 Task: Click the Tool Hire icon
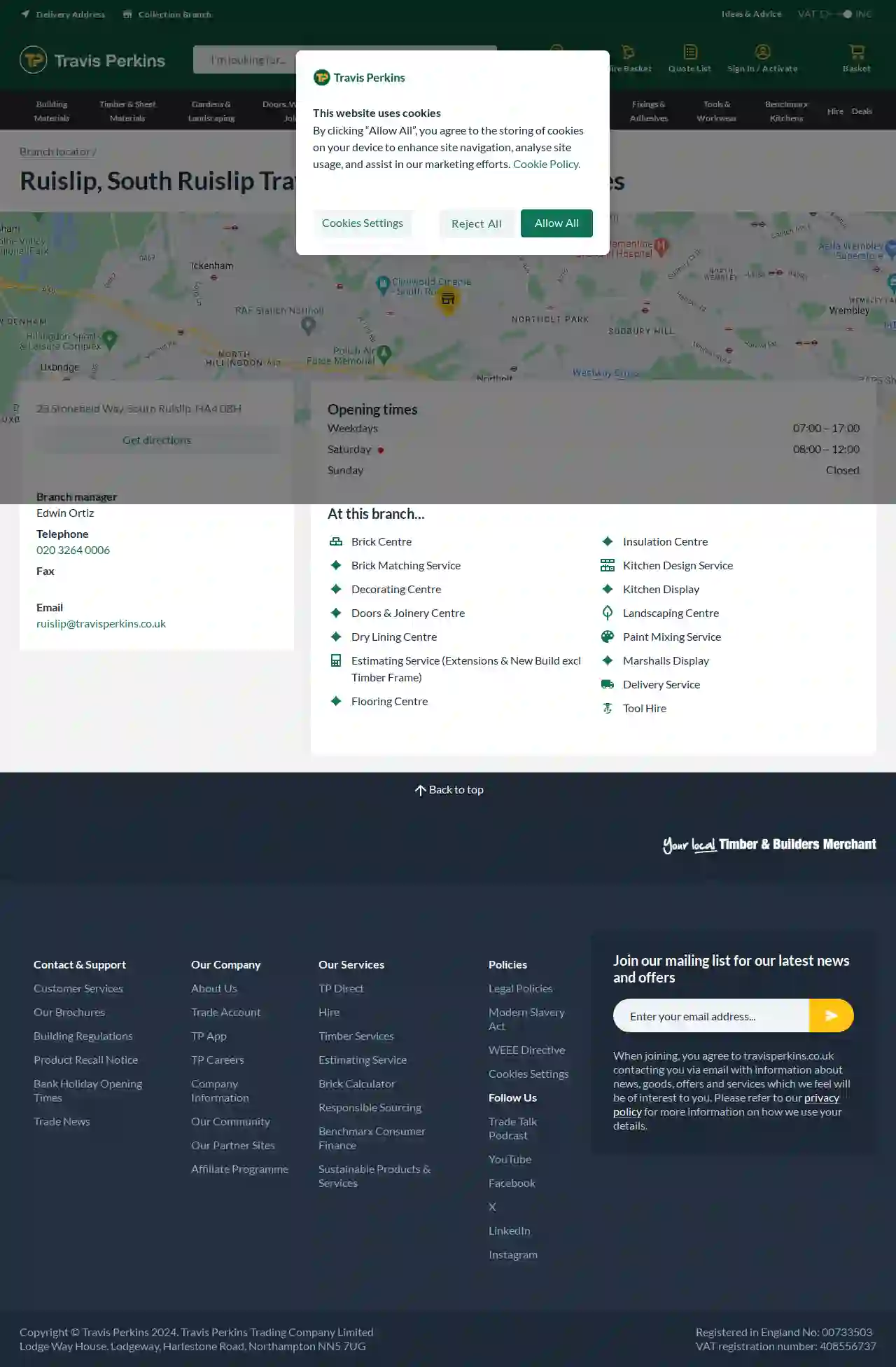tap(608, 708)
